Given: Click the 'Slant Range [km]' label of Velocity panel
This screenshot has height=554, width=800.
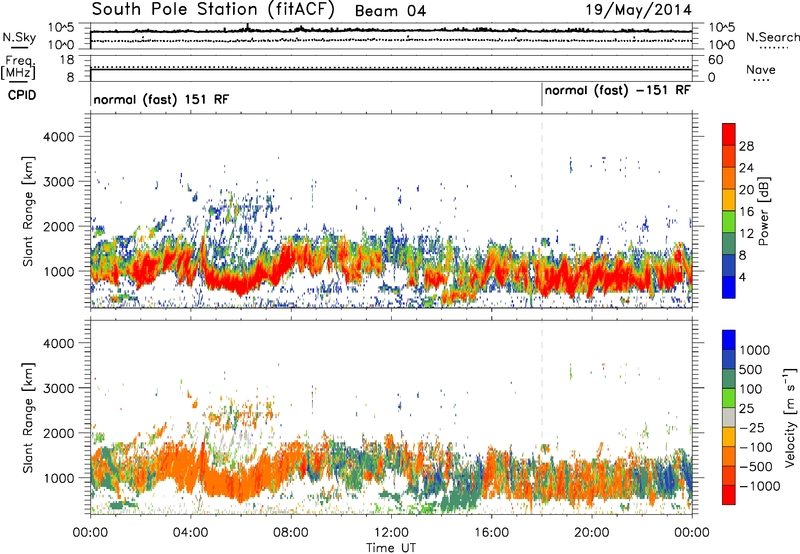Looking at the screenshot, I should (28, 418).
